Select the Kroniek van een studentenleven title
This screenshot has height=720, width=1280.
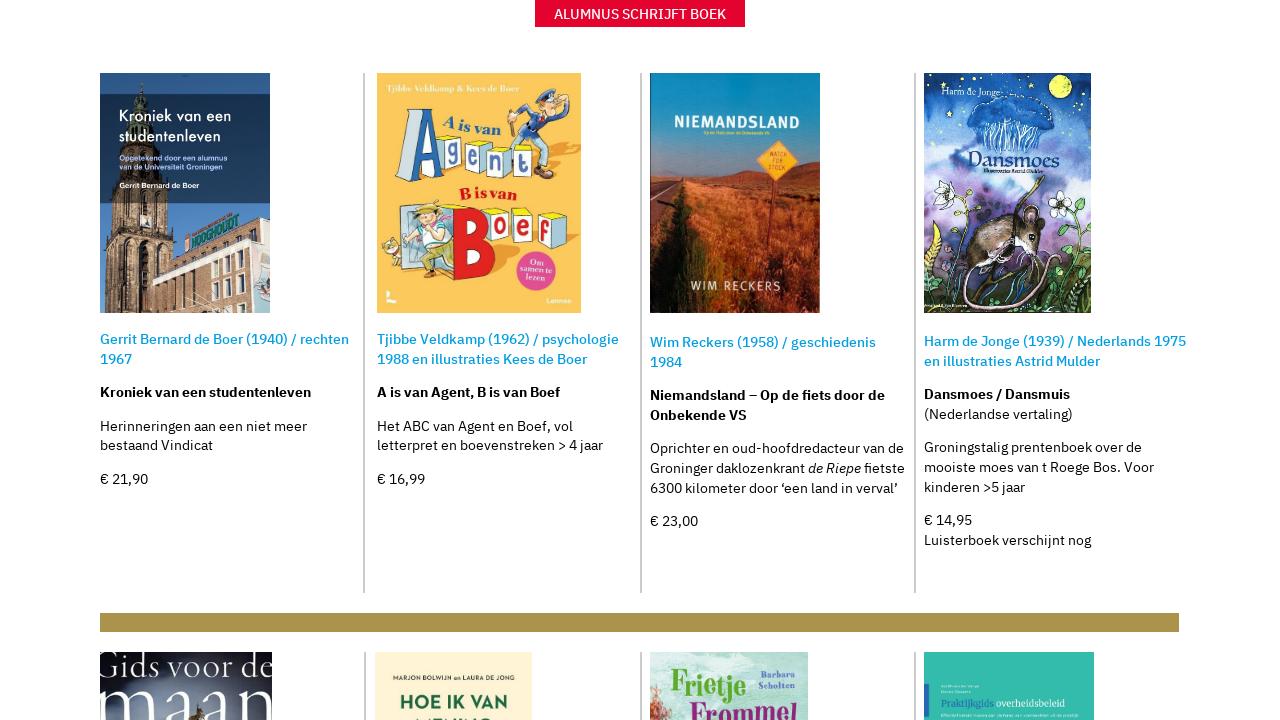pyautogui.click(x=205, y=392)
